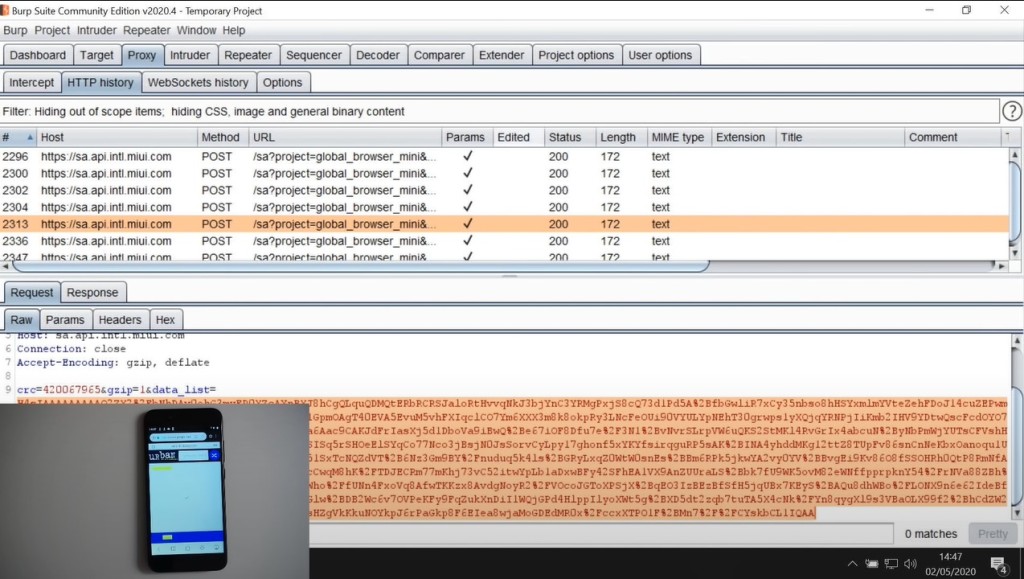Open the Proxy Options sub-tab

click(283, 83)
